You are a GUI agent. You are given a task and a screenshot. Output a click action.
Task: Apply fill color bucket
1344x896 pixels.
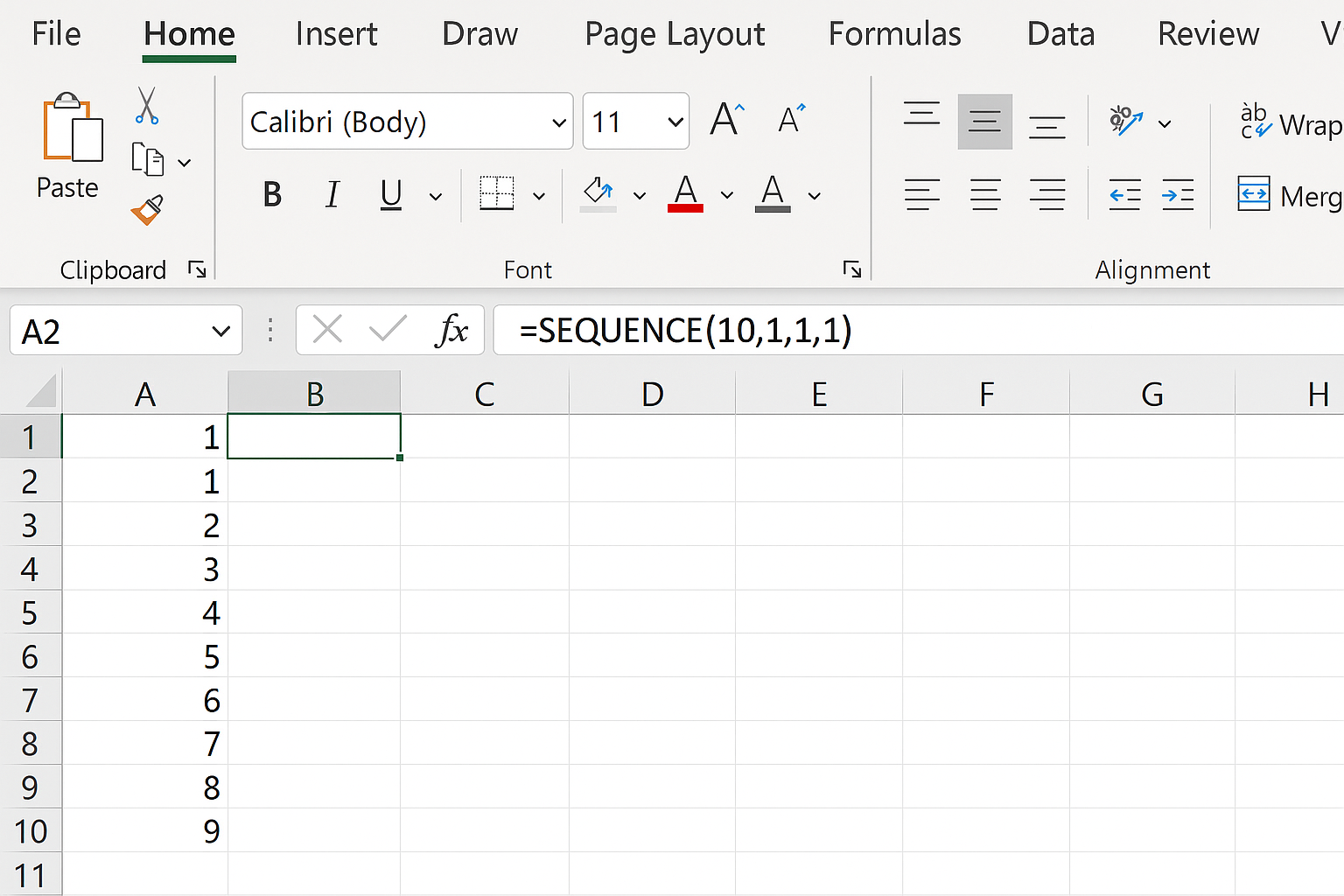tap(598, 194)
